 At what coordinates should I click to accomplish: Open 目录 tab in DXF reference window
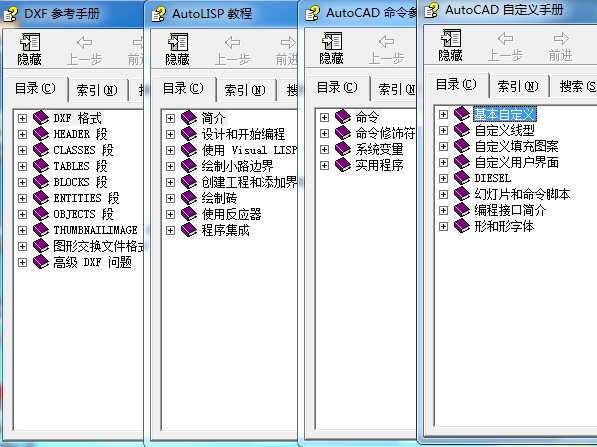pos(35,89)
